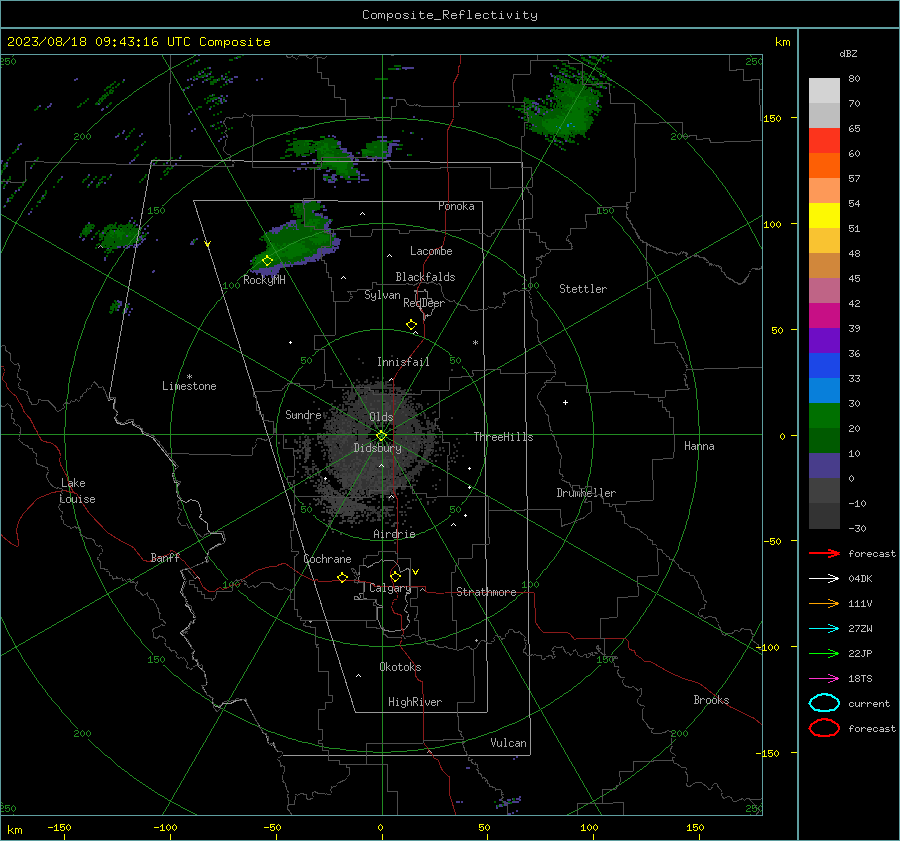Click the Sylvan town label
This screenshot has width=900, height=841.
point(382,295)
